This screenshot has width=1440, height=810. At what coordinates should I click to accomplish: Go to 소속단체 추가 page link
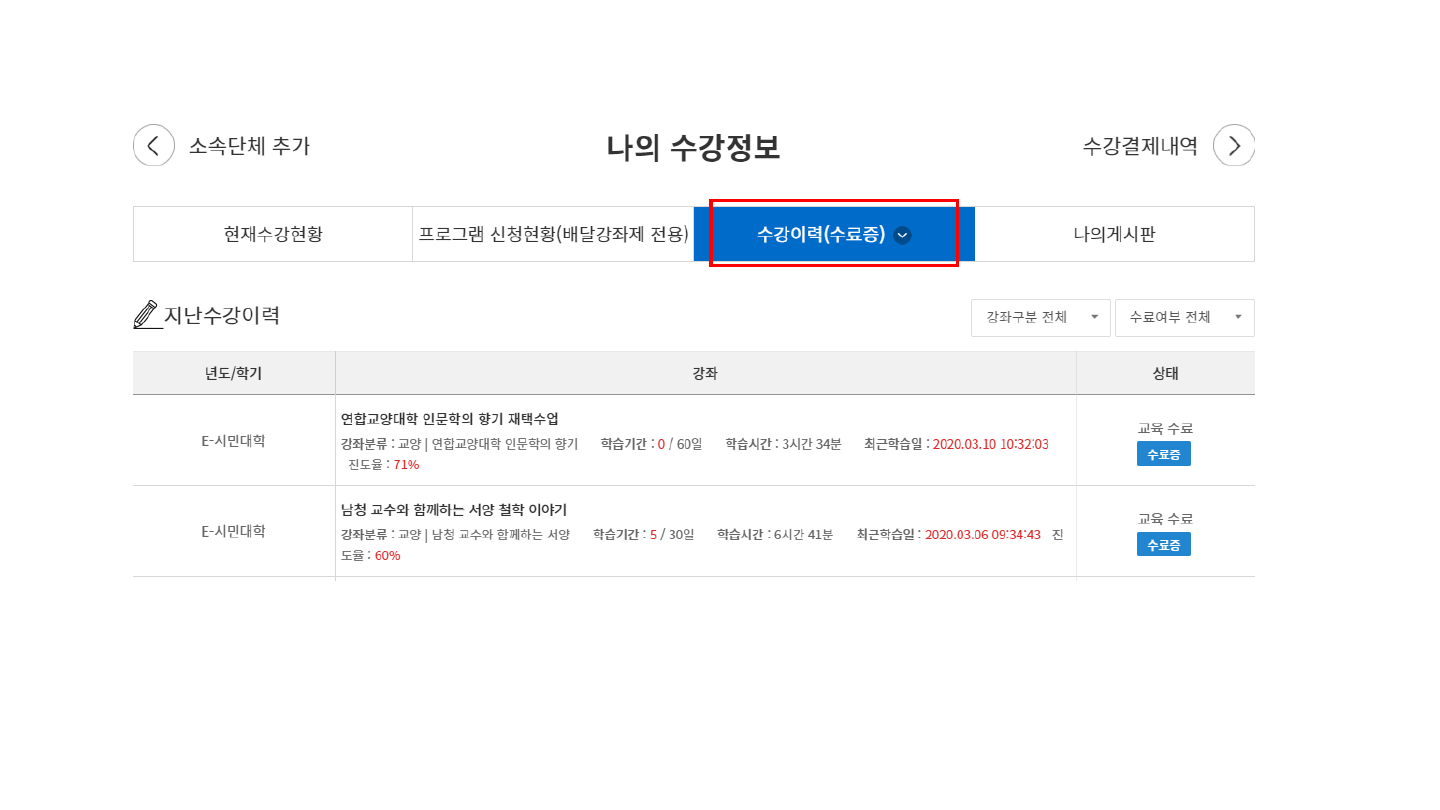249,146
